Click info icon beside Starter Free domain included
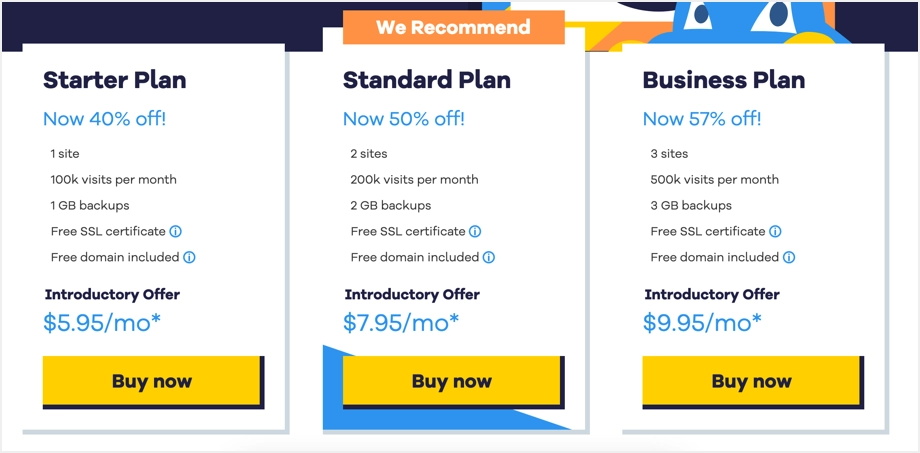 pyautogui.click(x=189, y=257)
